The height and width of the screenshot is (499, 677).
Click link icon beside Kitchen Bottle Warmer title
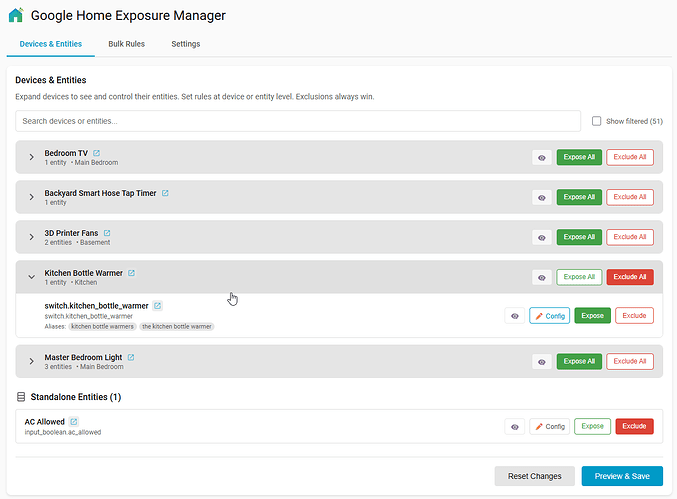(x=131, y=273)
